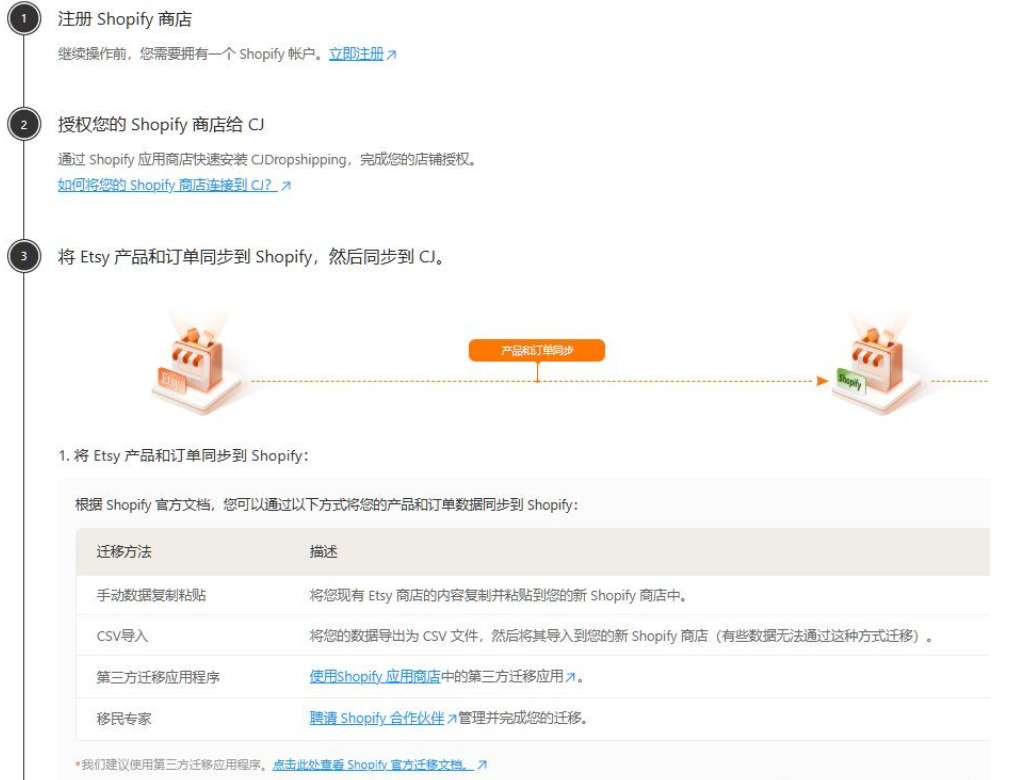Select subheading 1. 将 Etsy 产品和订单同步到 Shopify:

tap(184, 456)
